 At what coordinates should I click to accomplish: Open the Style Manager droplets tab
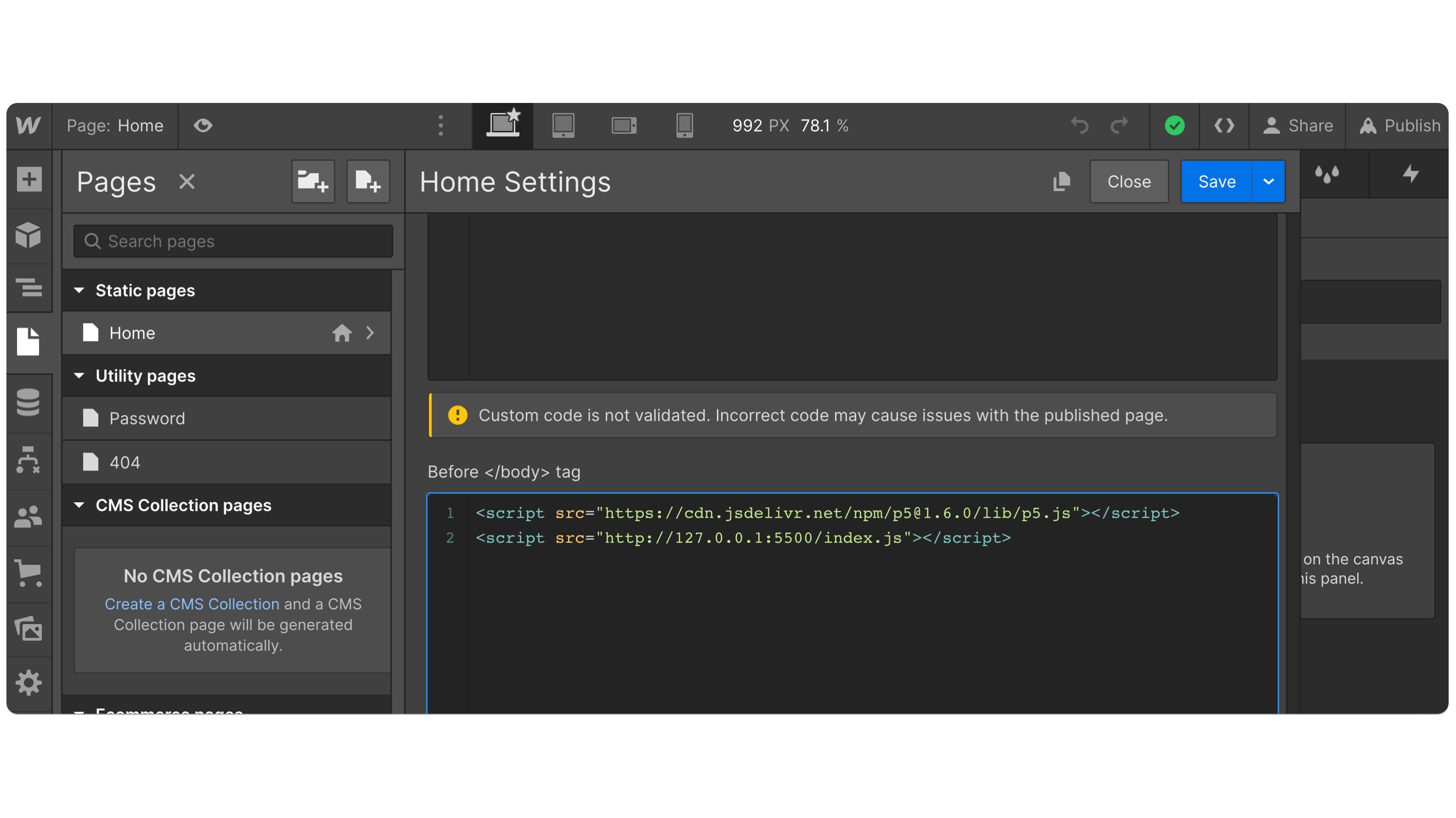[1326, 174]
